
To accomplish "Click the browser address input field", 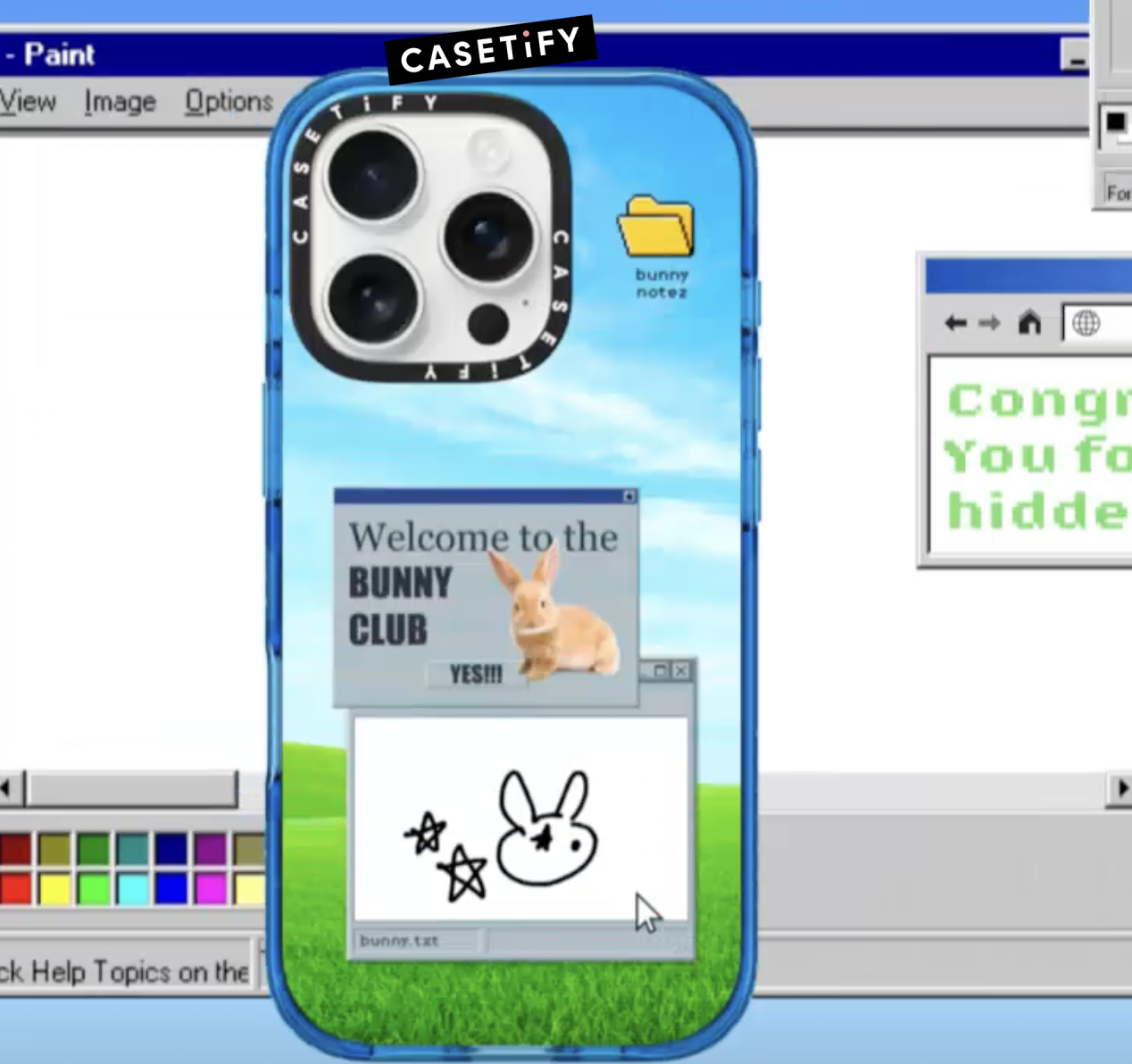I will click(1097, 323).
